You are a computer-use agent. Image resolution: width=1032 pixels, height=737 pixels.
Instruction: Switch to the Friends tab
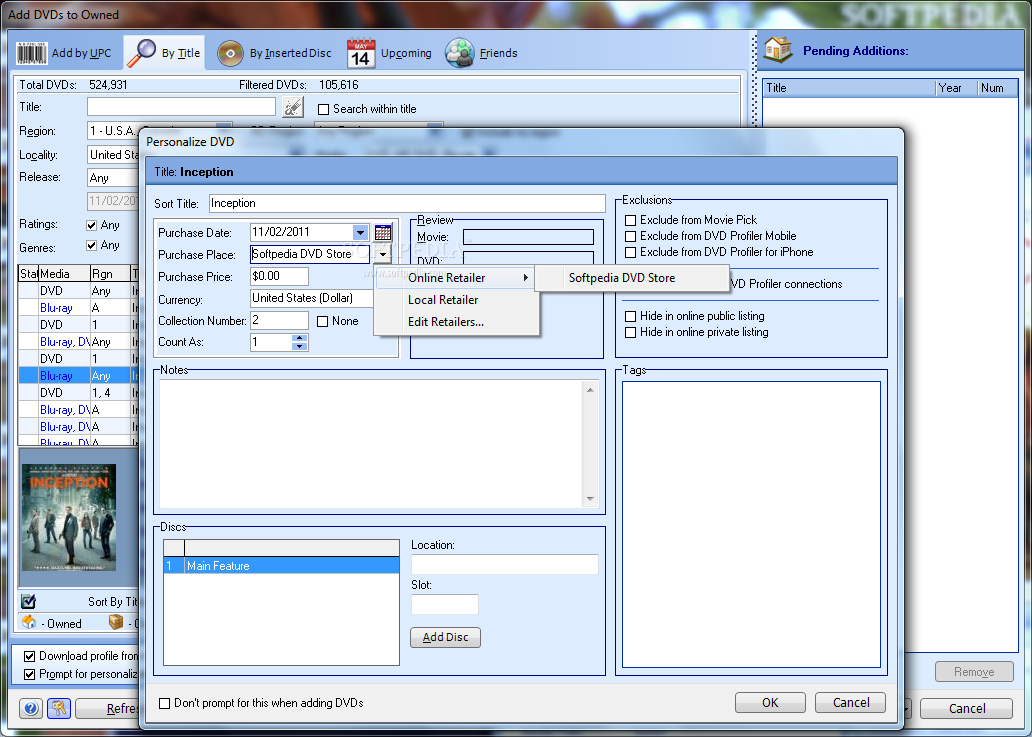[x=482, y=53]
